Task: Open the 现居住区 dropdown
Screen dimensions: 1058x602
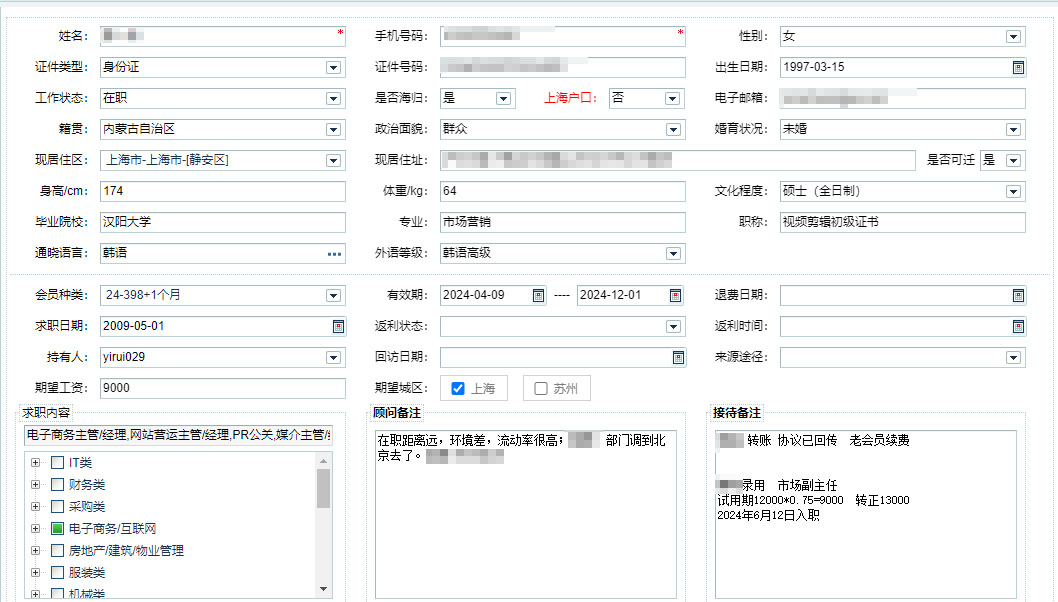Action: [x=333, y=161]
